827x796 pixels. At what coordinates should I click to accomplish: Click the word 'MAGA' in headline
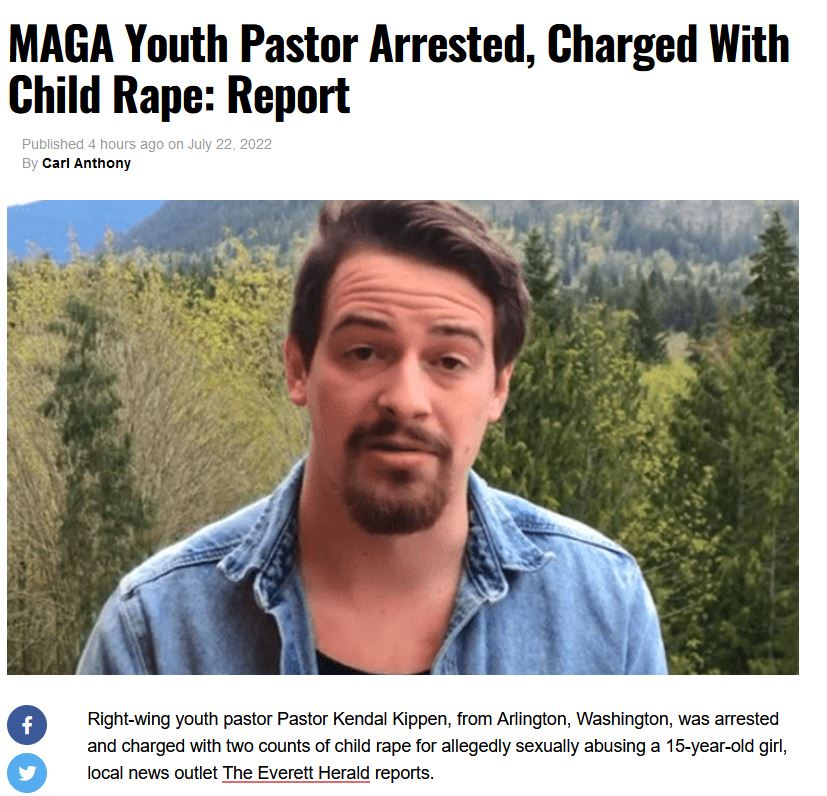(61, 44)
